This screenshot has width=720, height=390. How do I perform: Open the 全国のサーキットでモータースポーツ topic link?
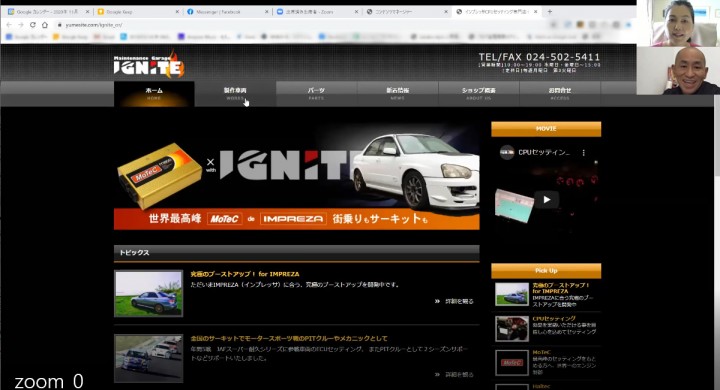(289, 339)
